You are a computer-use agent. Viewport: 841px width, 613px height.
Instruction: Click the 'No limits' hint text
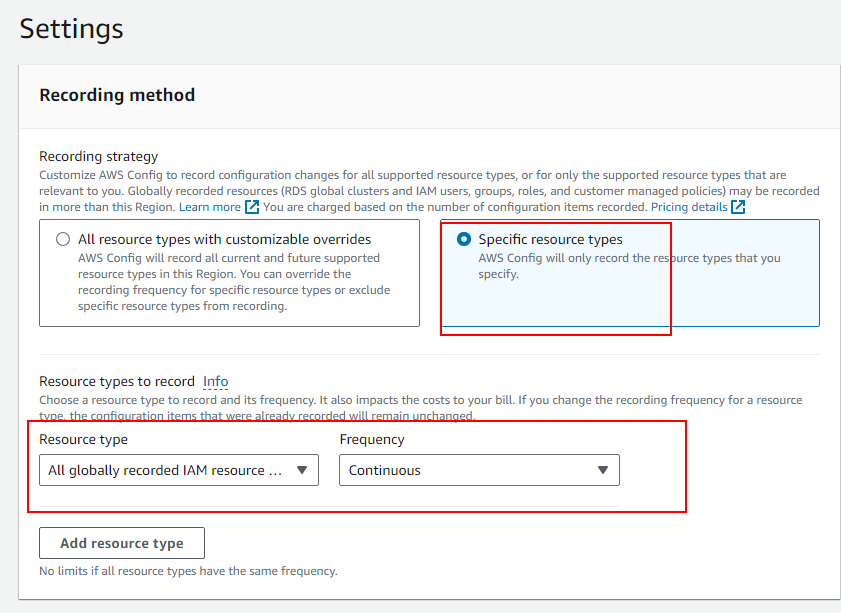click(188, 571)
